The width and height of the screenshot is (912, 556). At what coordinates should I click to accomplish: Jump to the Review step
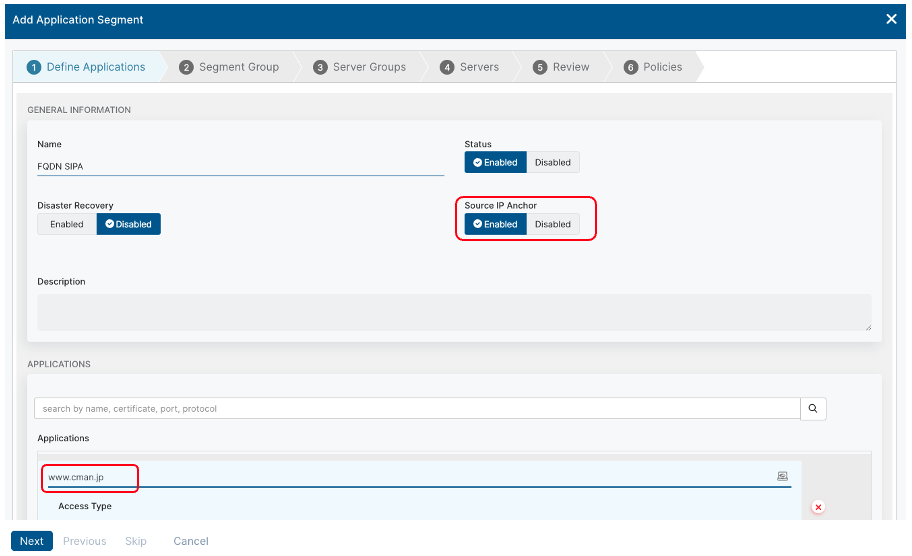(561, 67)
